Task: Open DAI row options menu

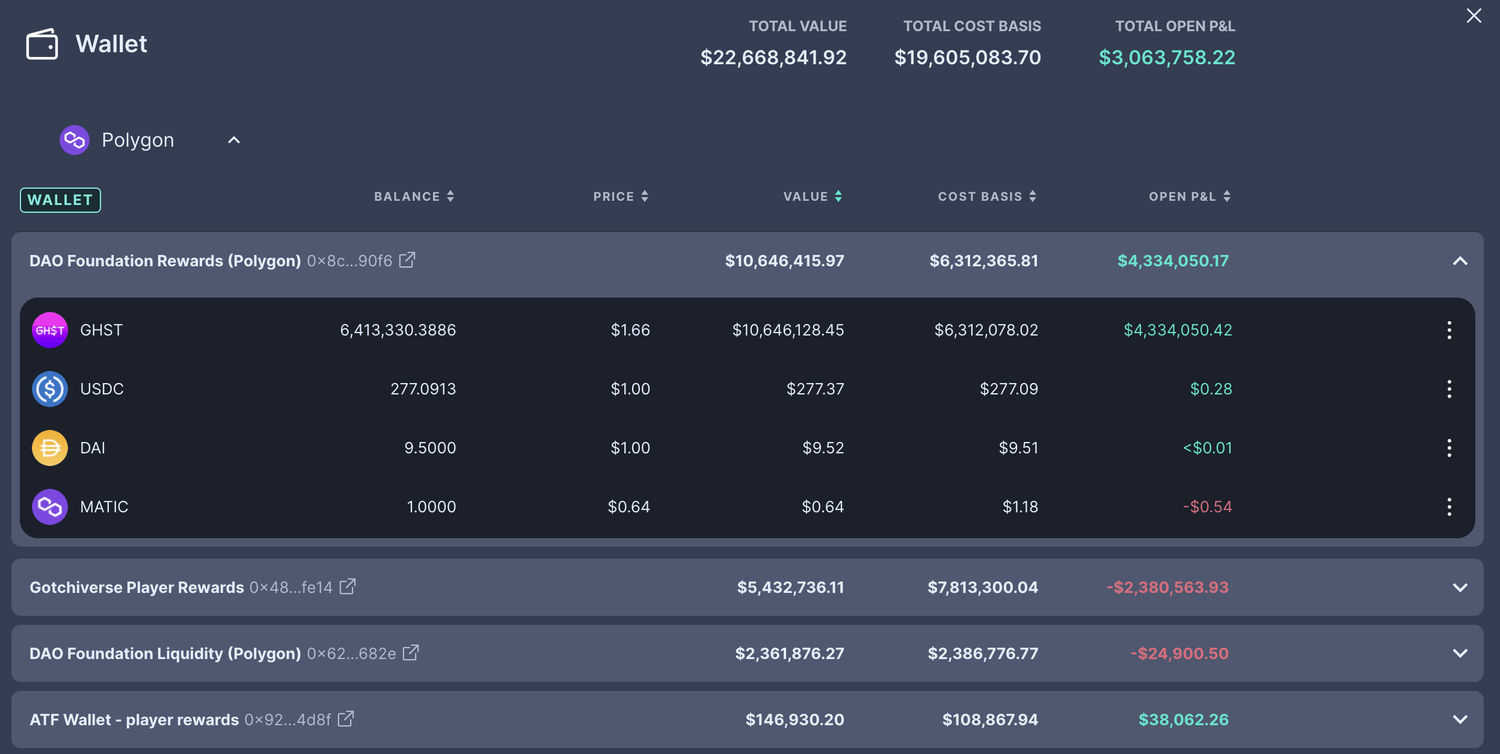Action: [1449, 448]
